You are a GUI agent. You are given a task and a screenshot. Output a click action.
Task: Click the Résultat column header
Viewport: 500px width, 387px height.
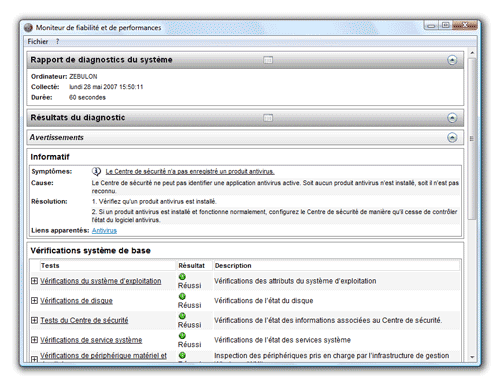194,266
